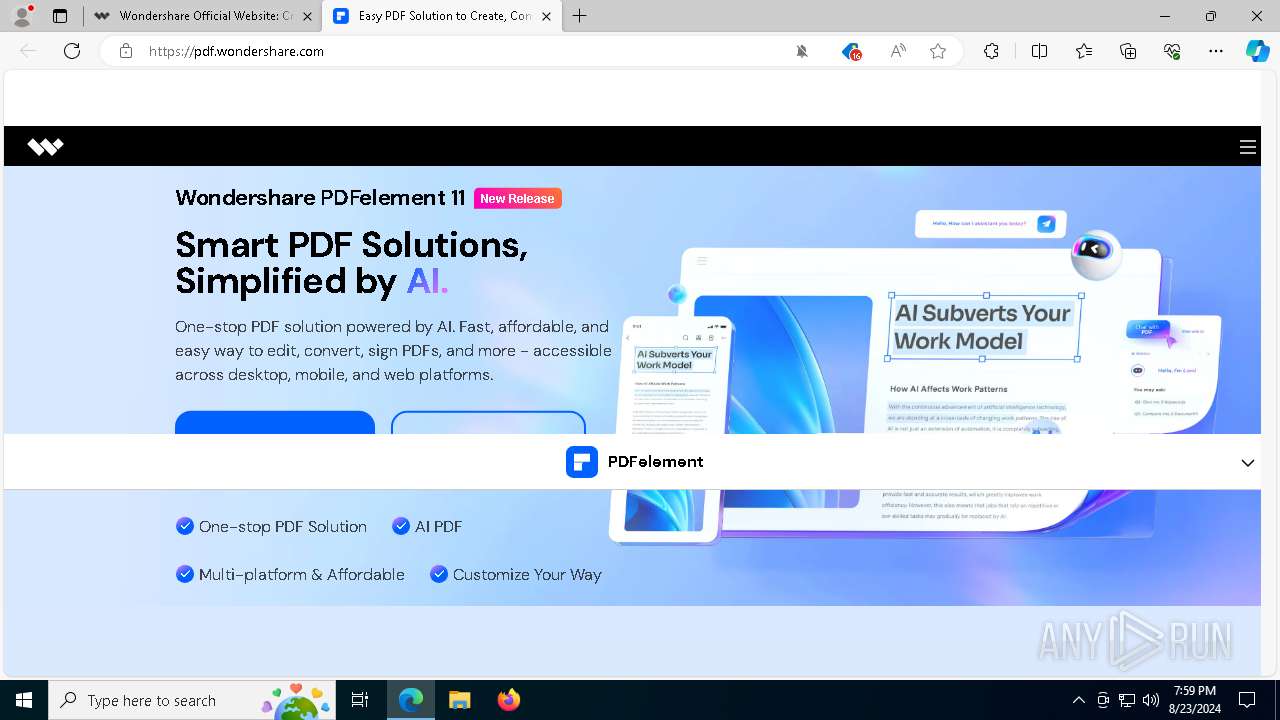Click the PDFelement logo in sticky bar
This screenshot has width=1280, height=720.
pyautogui.click(x=582, y=462)
